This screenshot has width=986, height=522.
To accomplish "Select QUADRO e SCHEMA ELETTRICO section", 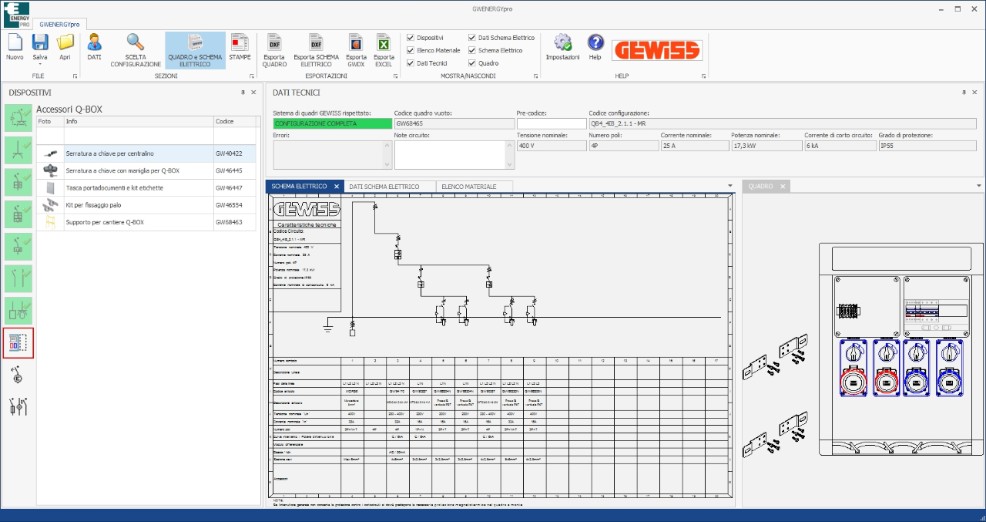I will [195, 50].
